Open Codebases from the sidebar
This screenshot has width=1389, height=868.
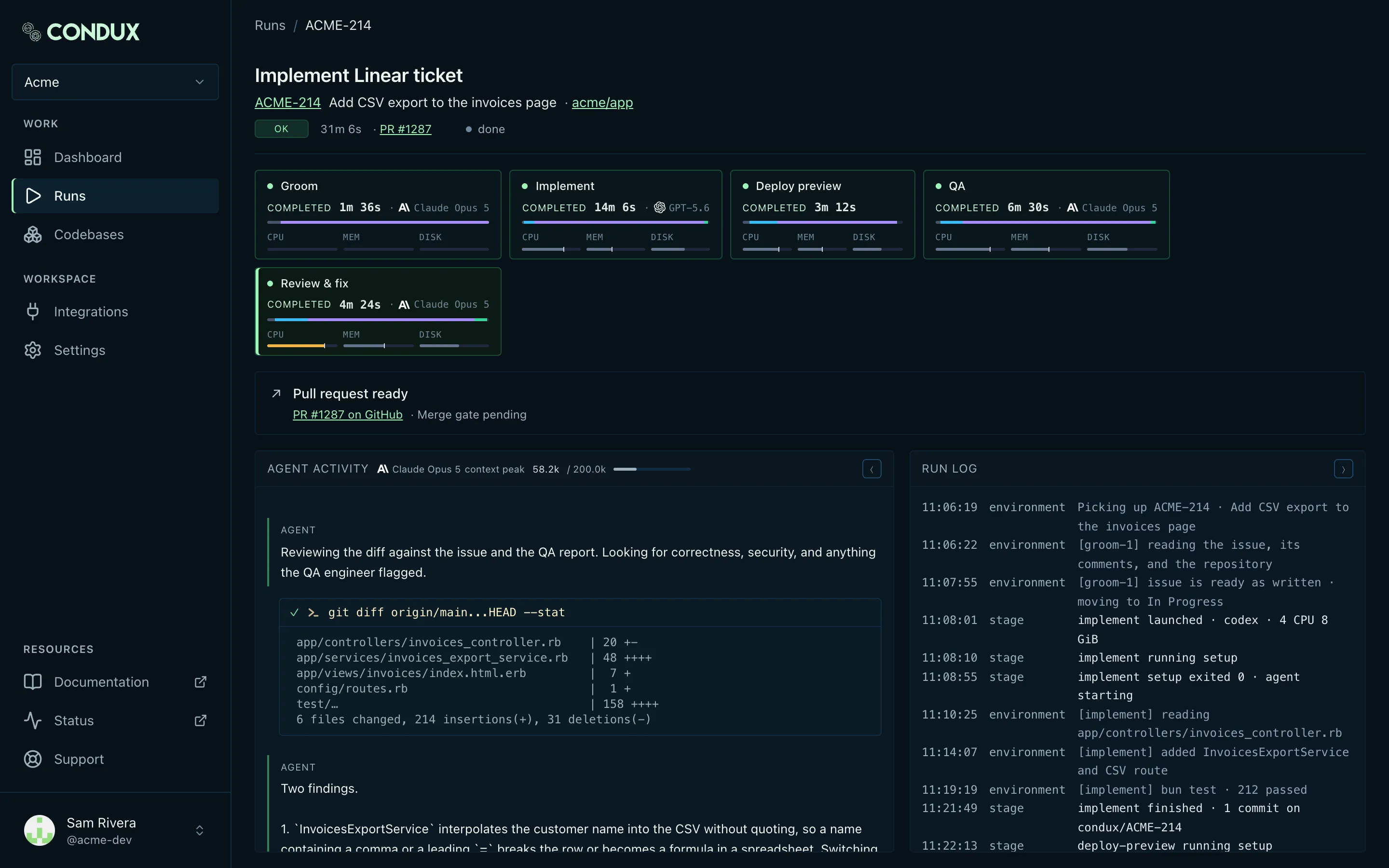pos(115,234)
